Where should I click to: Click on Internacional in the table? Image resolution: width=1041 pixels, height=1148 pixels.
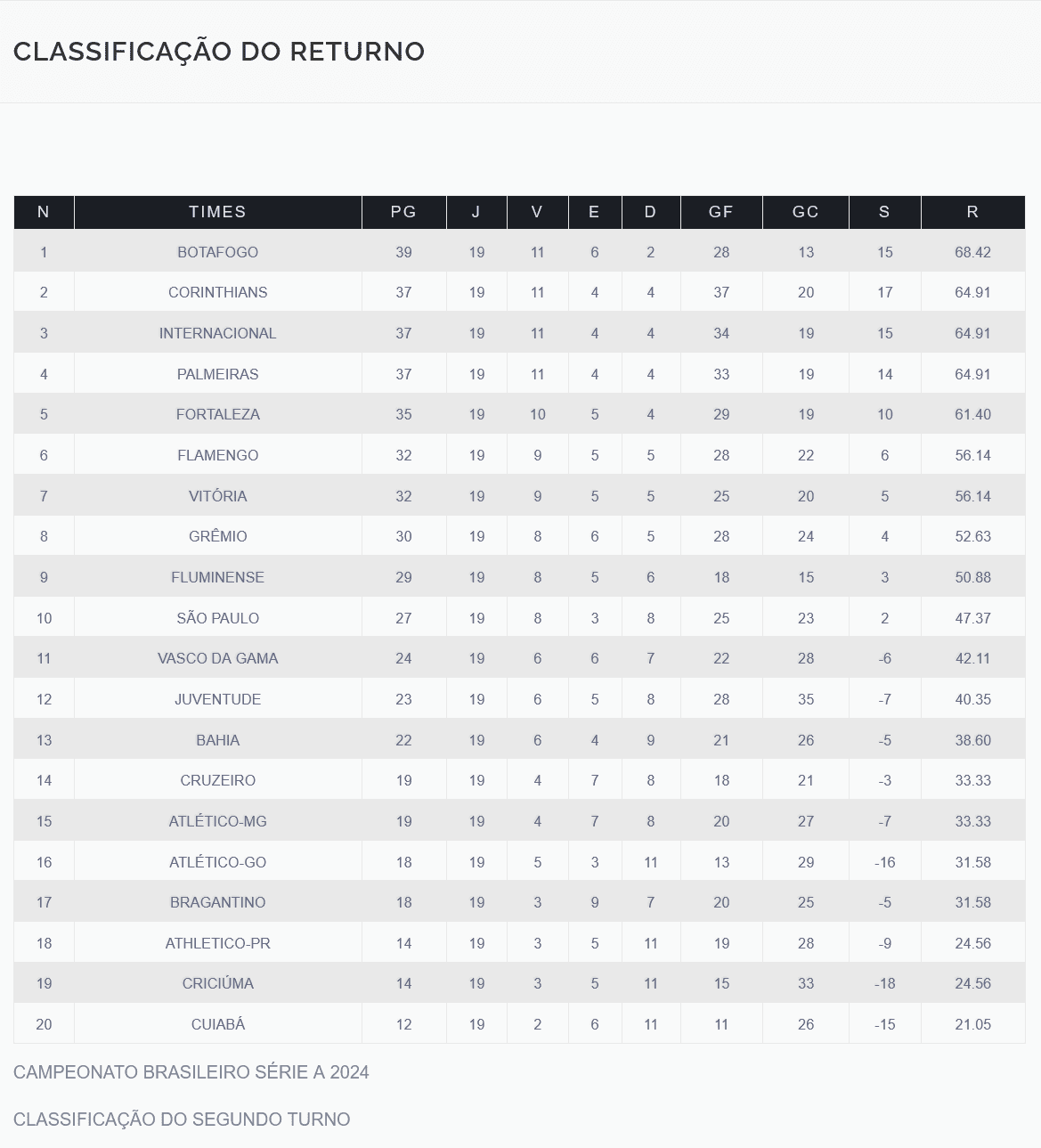click(x=217, y=333)
